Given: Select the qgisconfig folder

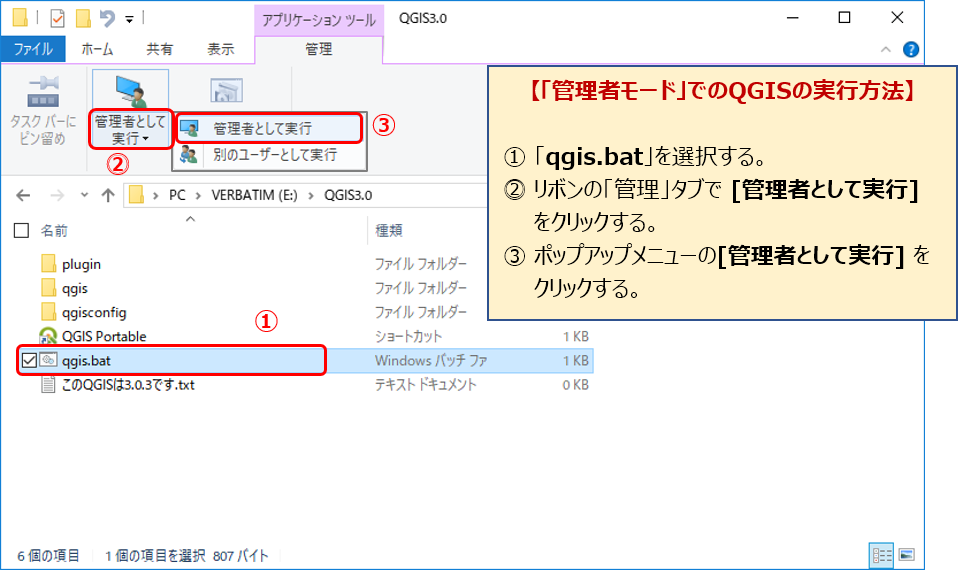Looking at the screenshot, I should (x=94, y=313).
